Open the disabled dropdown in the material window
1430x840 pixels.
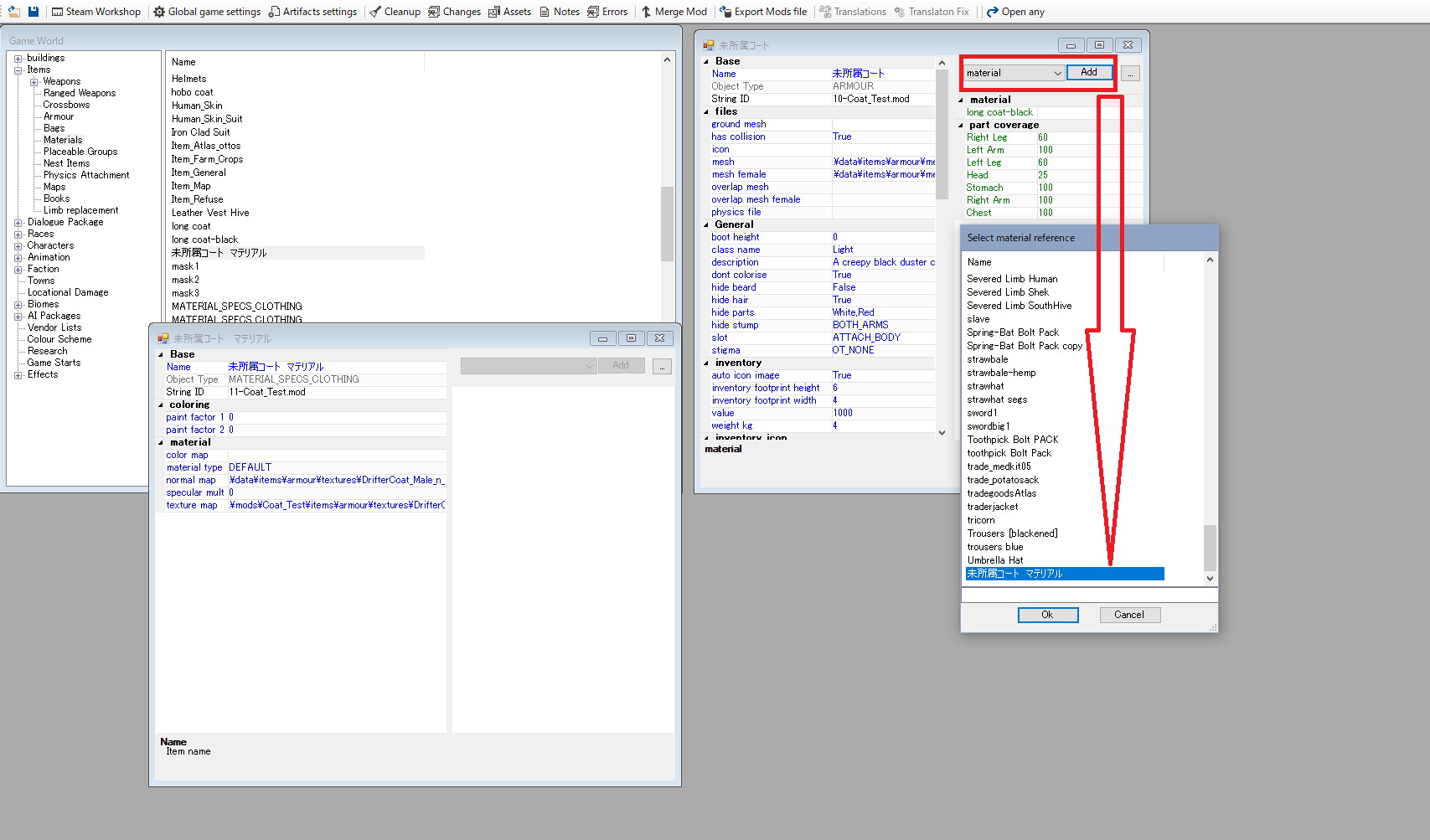[x=528, y=366]
